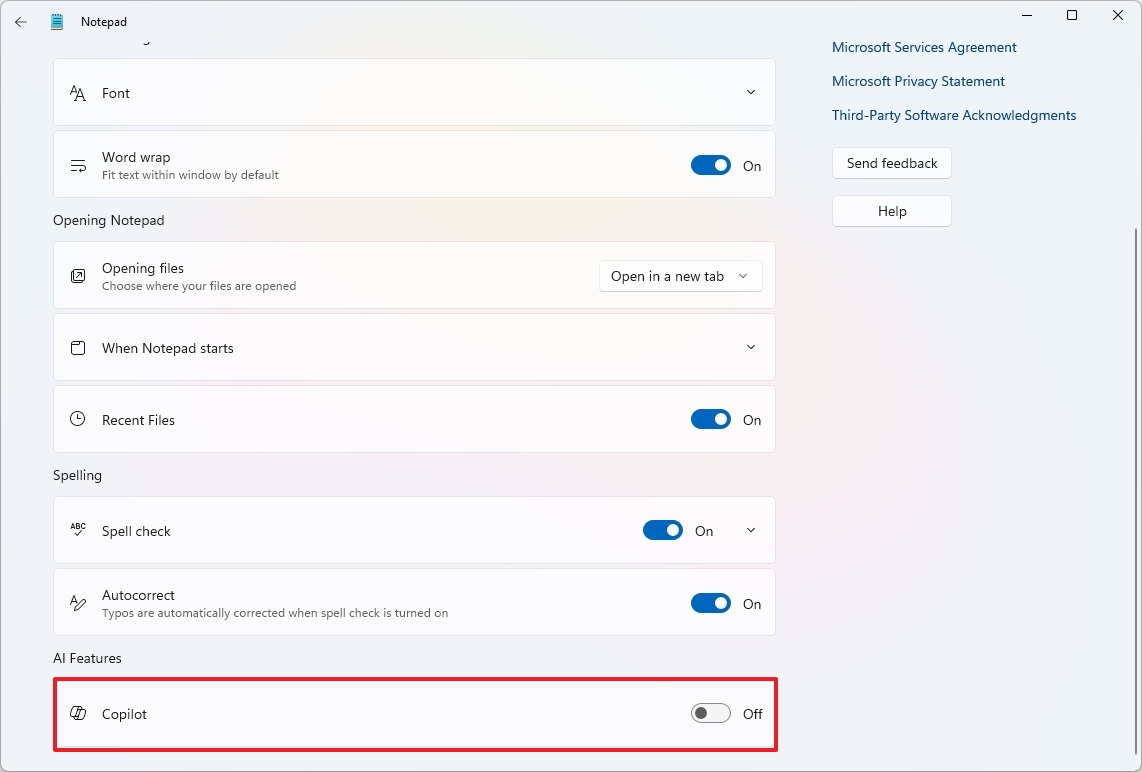Click the Autocorrect pen icon
The height and width of the screenshot is (772, 1142).
[78, 602]
